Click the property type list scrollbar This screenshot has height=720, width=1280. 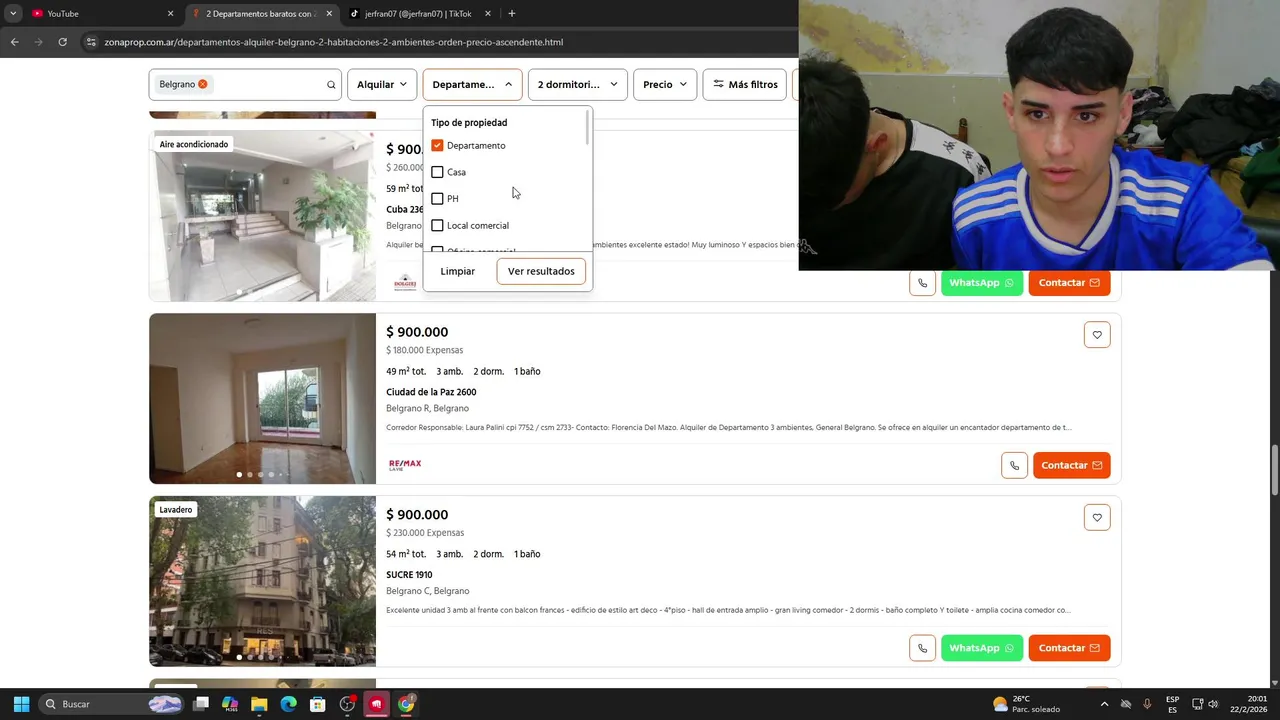[587, 129]
